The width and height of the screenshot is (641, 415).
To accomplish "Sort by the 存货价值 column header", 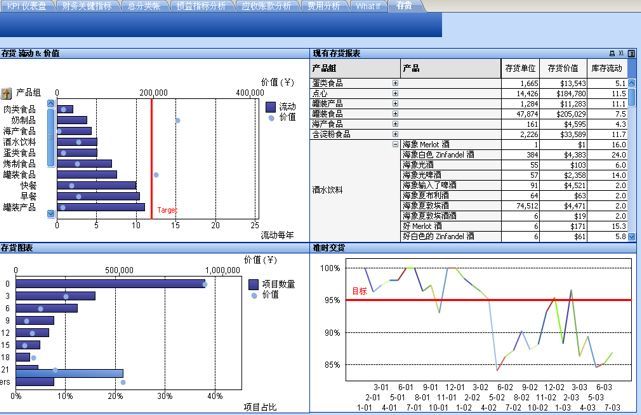I will (565, 67).
